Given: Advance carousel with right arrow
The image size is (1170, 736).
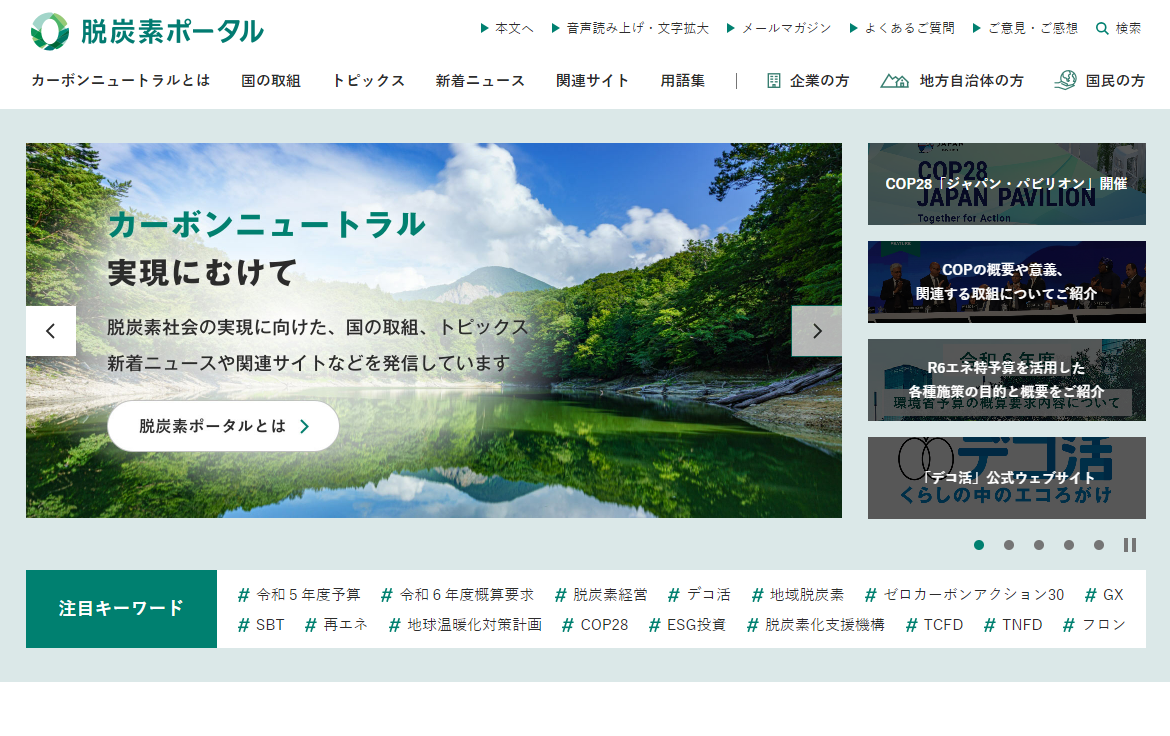Looking at the screenshot, I should pos(816,331).
